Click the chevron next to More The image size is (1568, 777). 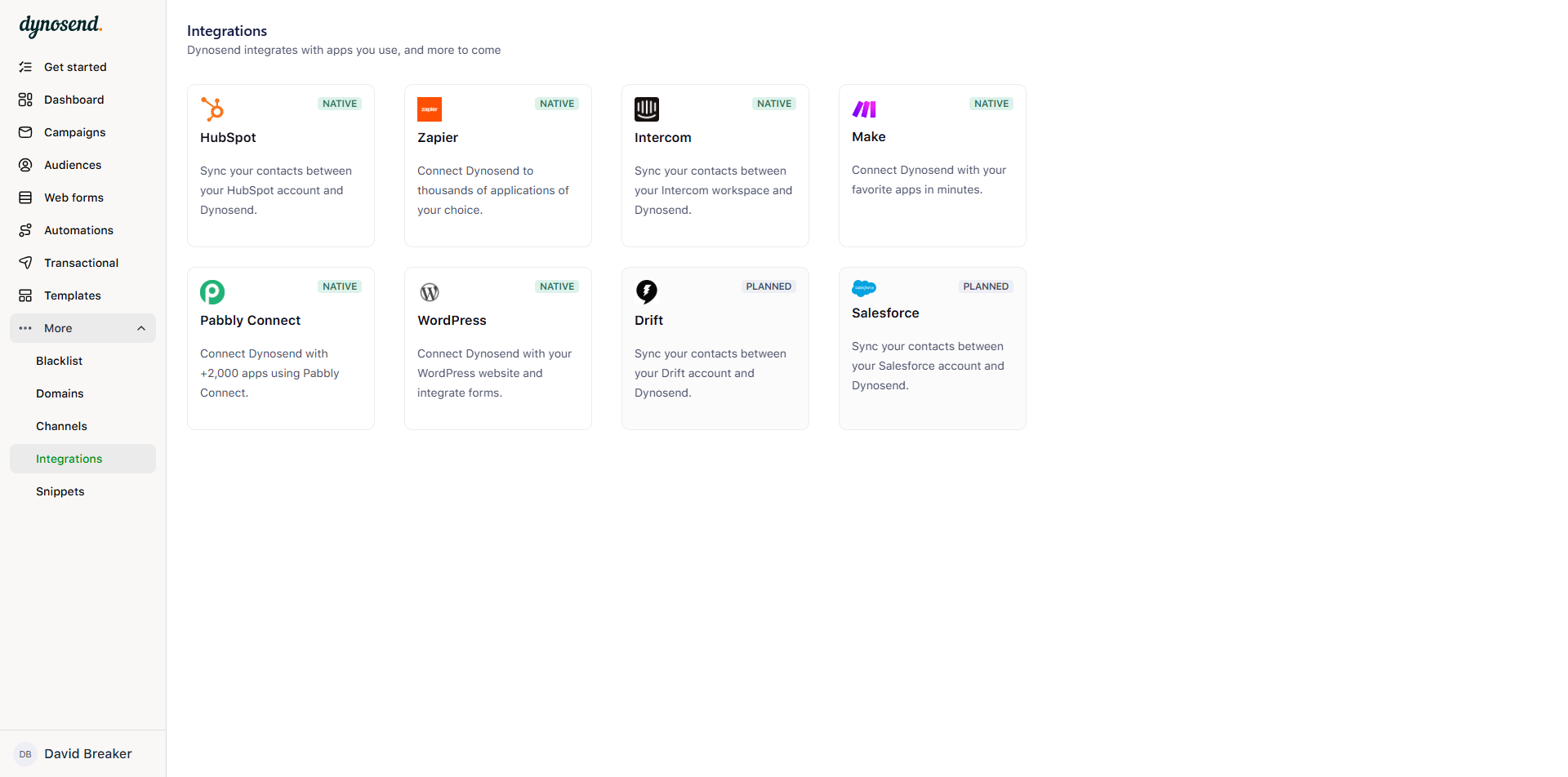[140, 328]
